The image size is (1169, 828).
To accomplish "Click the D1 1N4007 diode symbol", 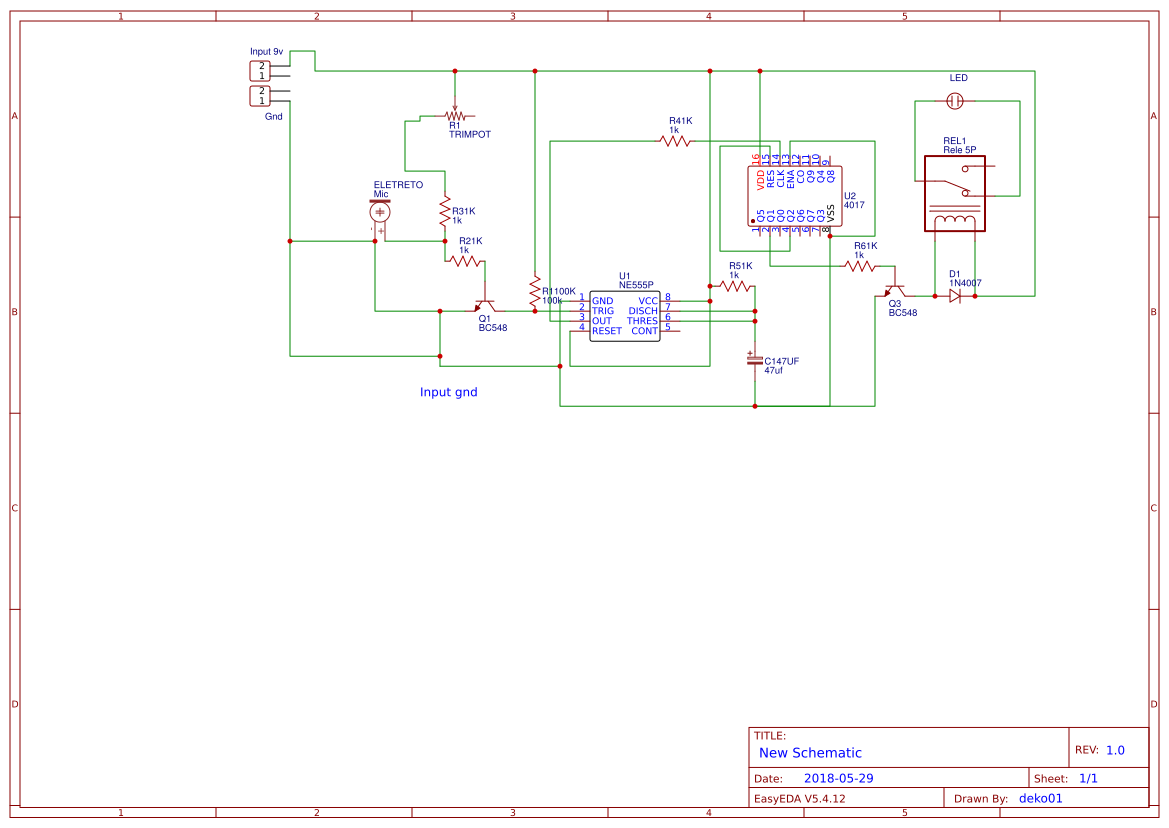I will click(x=955, y=296).
